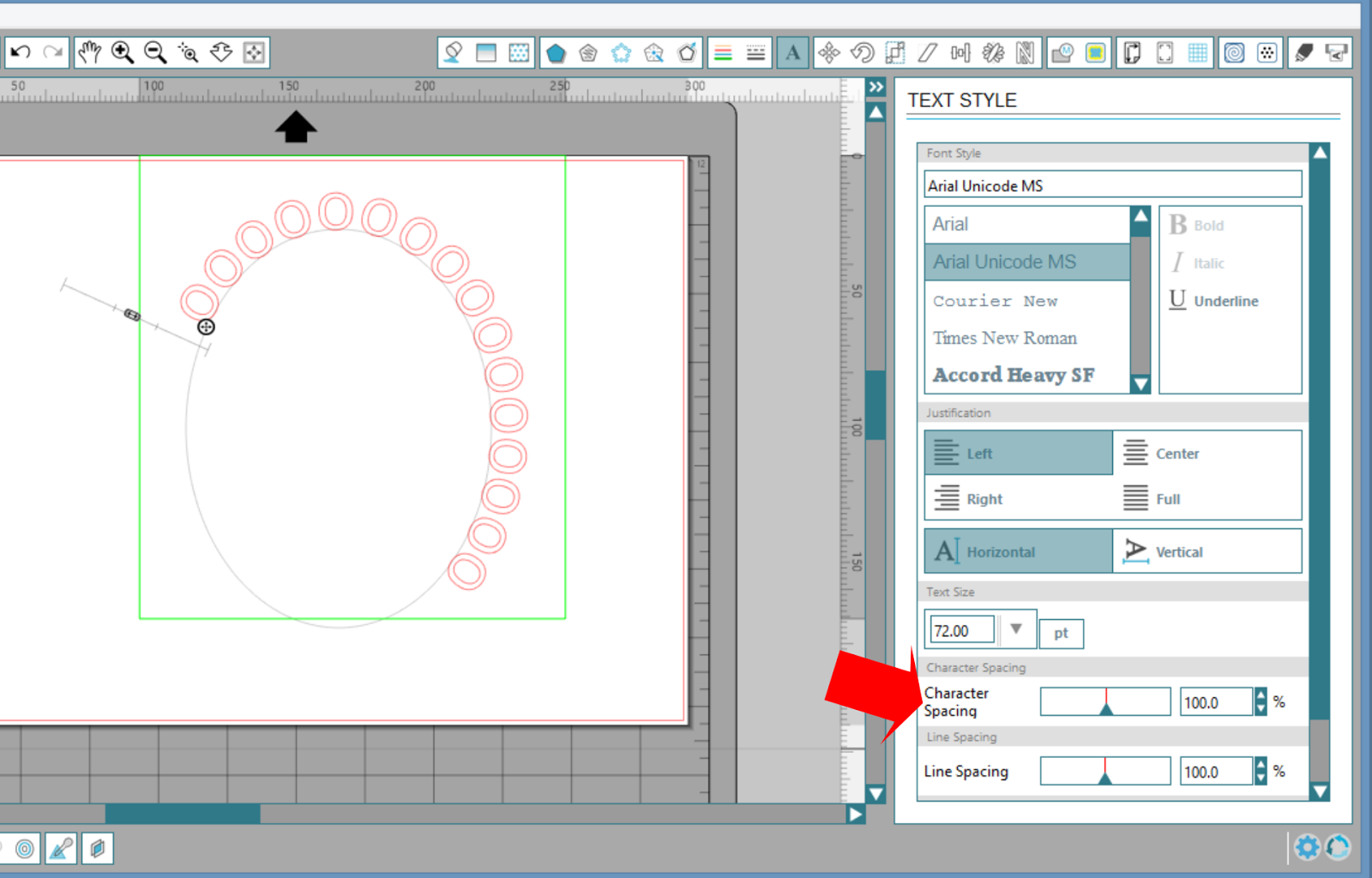Select Vertical text orientation

click(1180, 551)
